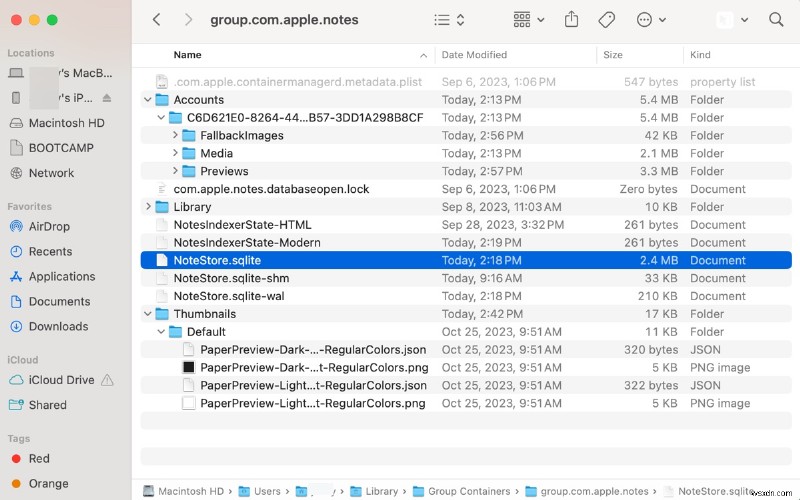
Task: Sort by the Kind column
Action: tap(700, 55)
